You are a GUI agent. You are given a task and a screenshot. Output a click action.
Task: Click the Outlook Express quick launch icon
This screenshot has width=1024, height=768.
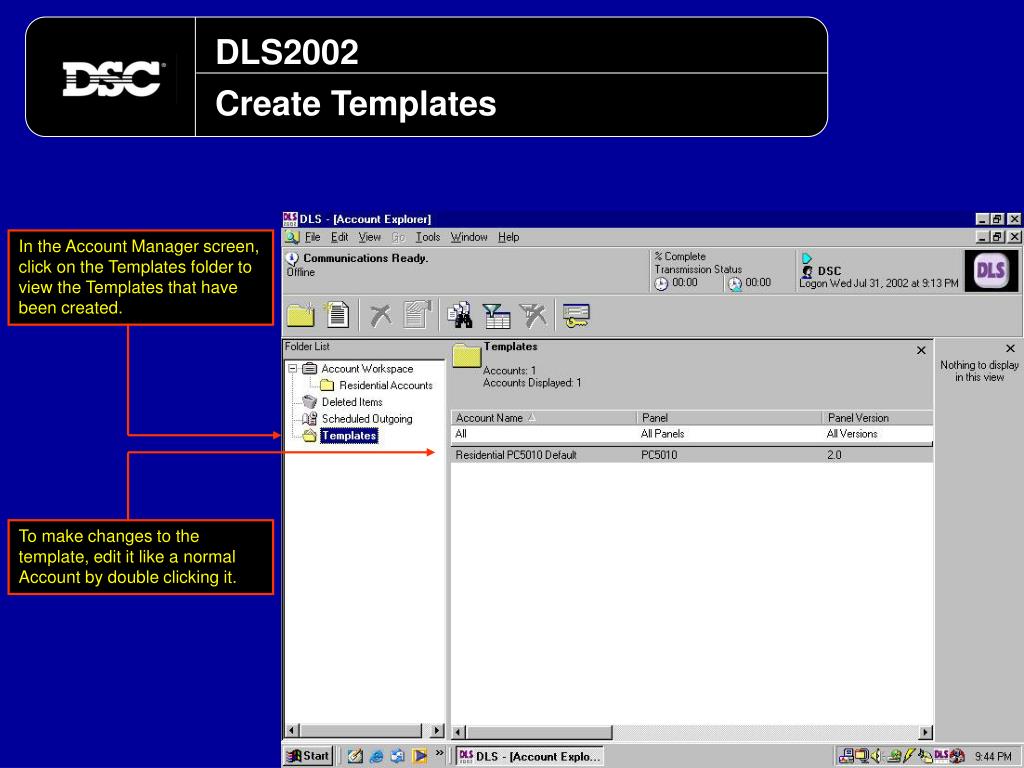click(398, 756)
